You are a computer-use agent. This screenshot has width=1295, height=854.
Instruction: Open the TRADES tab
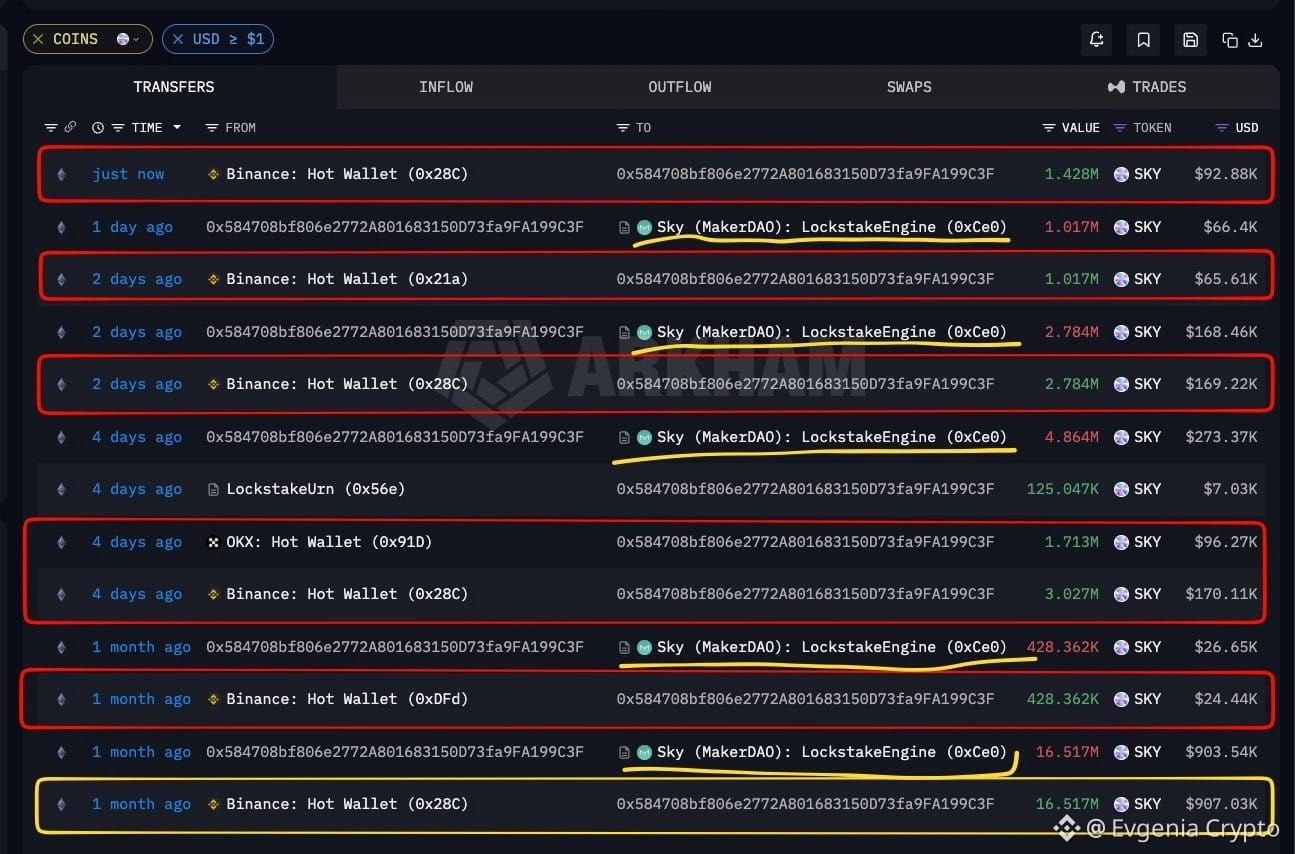pyautogui.click(x=1147, y=87)
